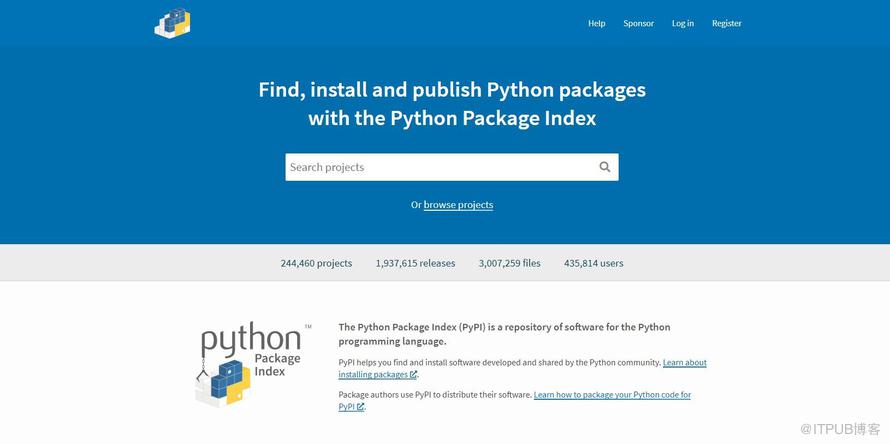890x444 pixels.
Task: Click the large Python Package Index logo
Action: 253,365
